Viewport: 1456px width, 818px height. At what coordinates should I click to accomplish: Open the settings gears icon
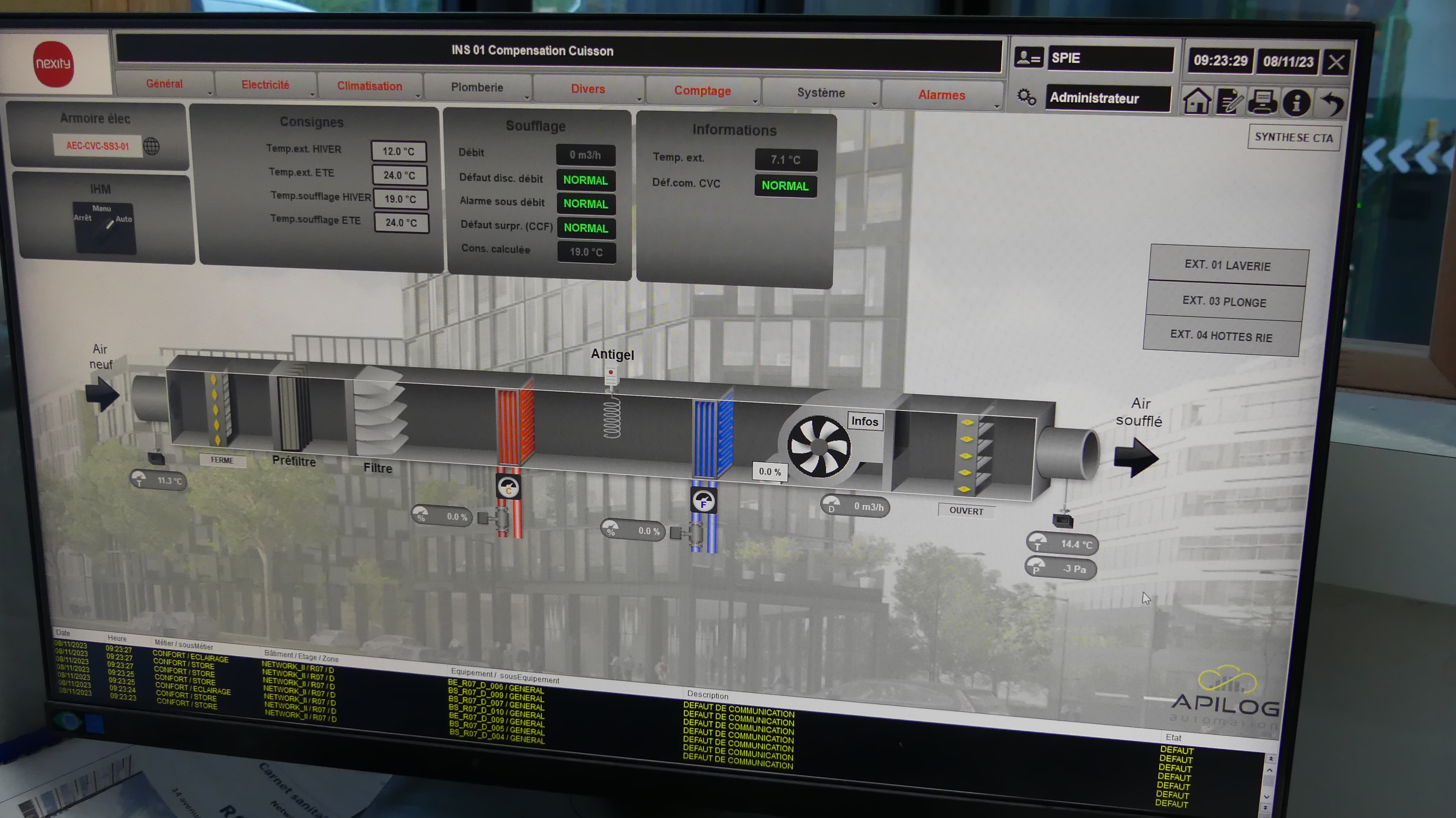(1026, 96)
